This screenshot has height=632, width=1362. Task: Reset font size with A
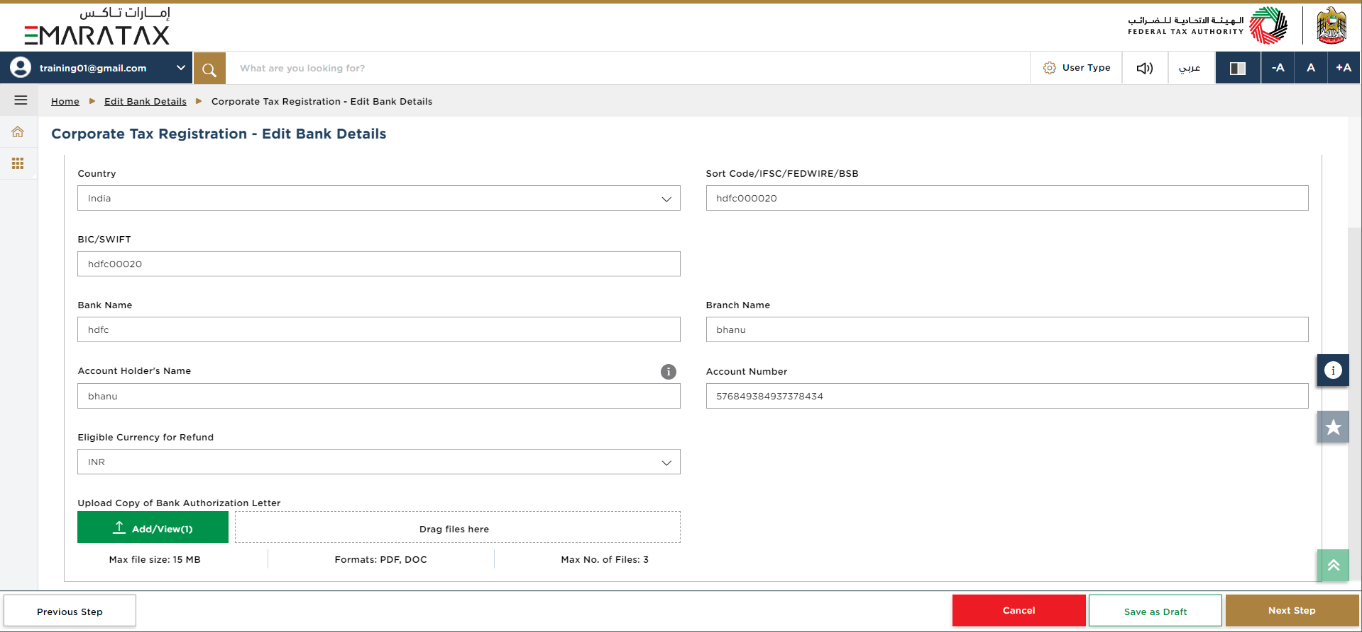[x=1310, y=68]
